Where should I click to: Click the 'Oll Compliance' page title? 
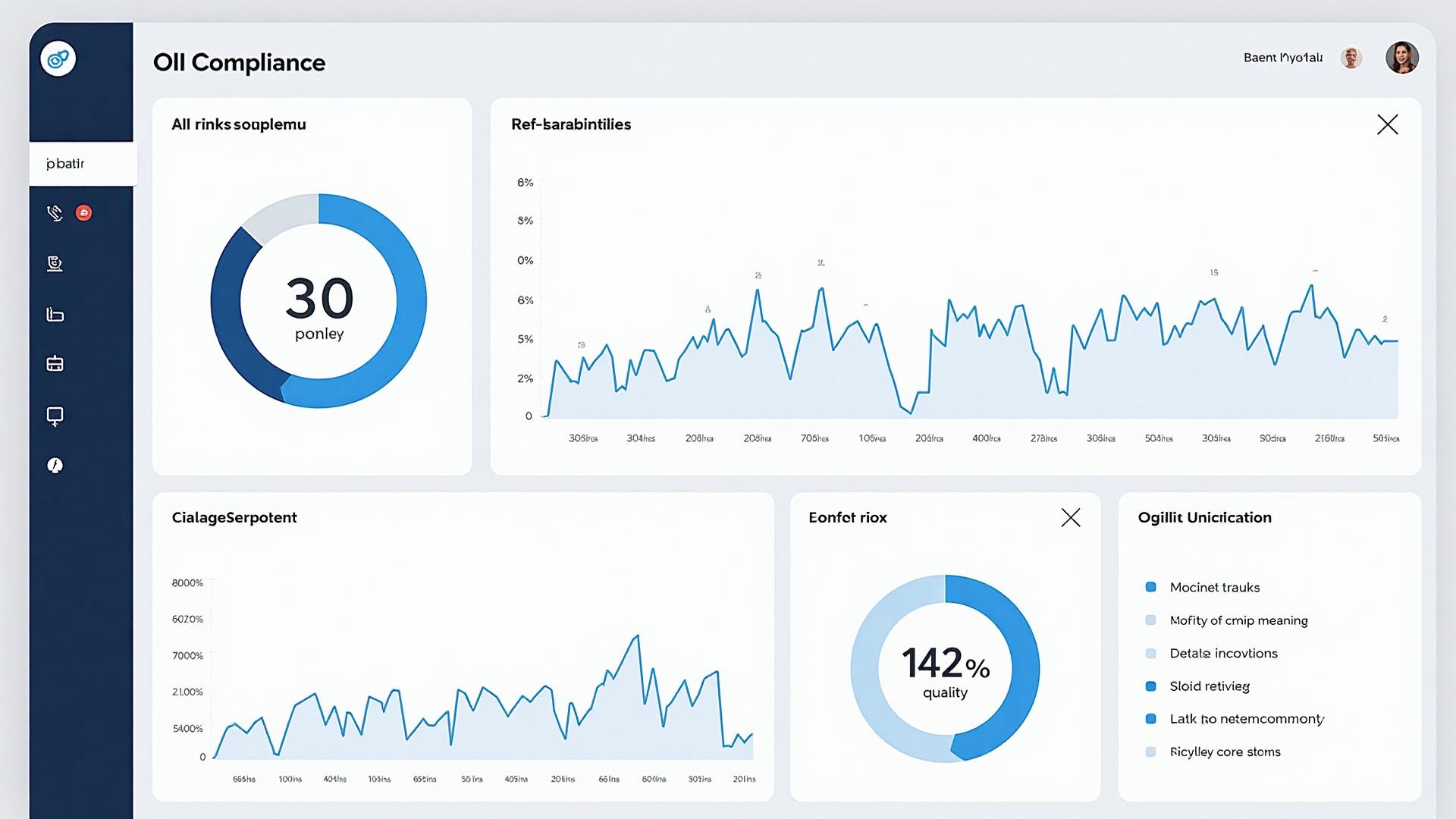pos(239,62)
